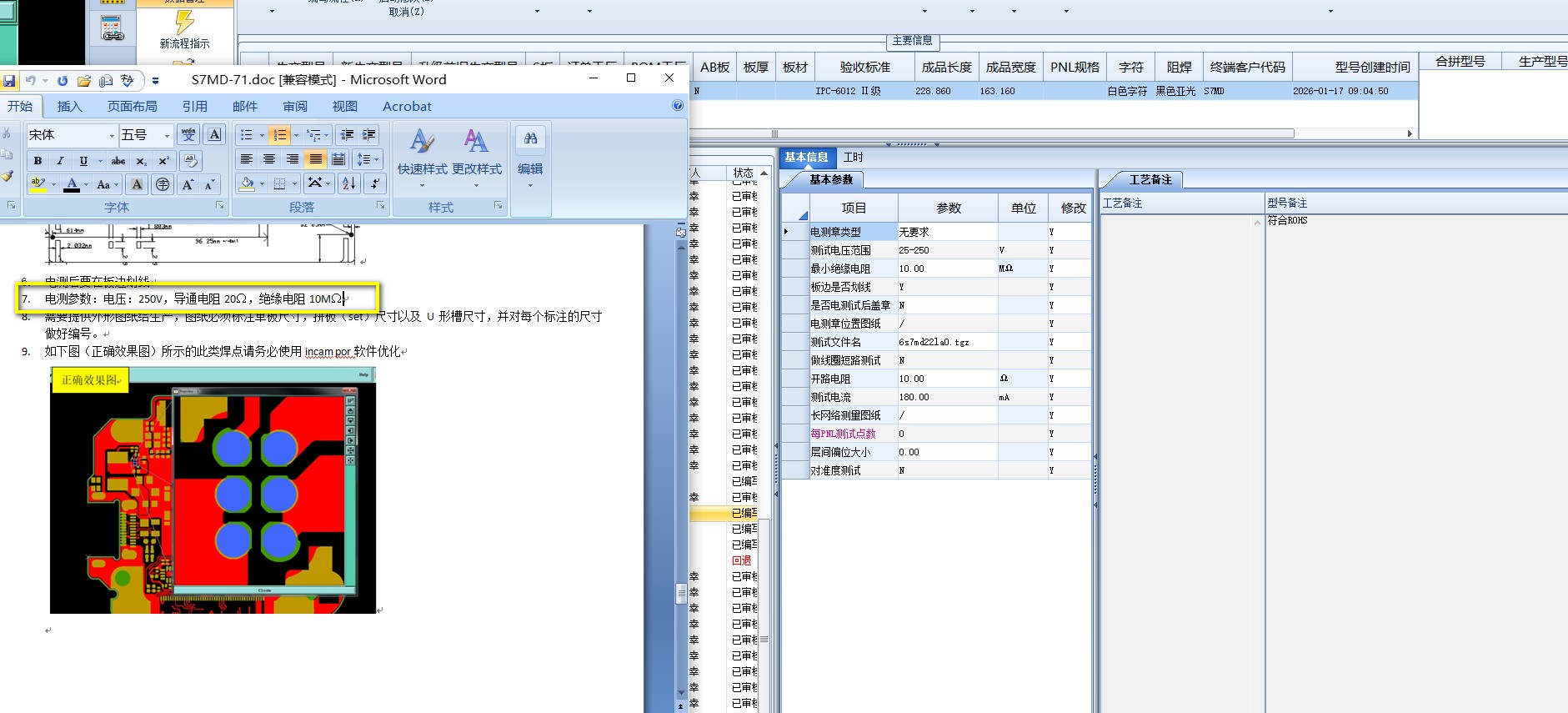Screen dimensions: 1568x713
Task: Center the paragraph text
Action: 269,159
